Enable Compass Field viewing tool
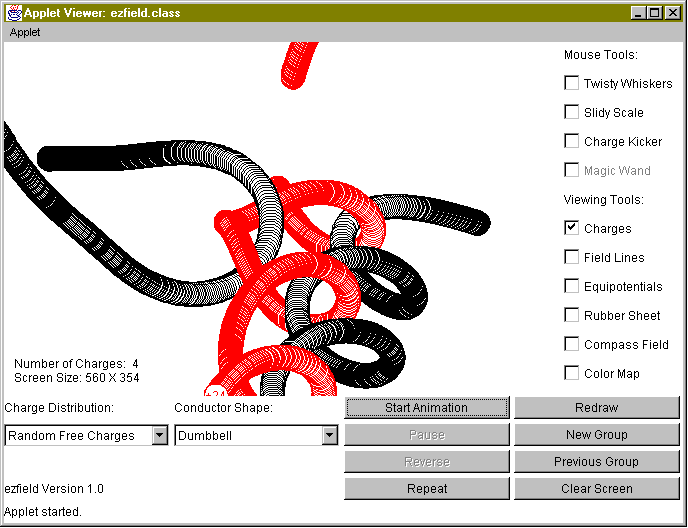Screen dimensions: 688x528 [x=572, y=344]
